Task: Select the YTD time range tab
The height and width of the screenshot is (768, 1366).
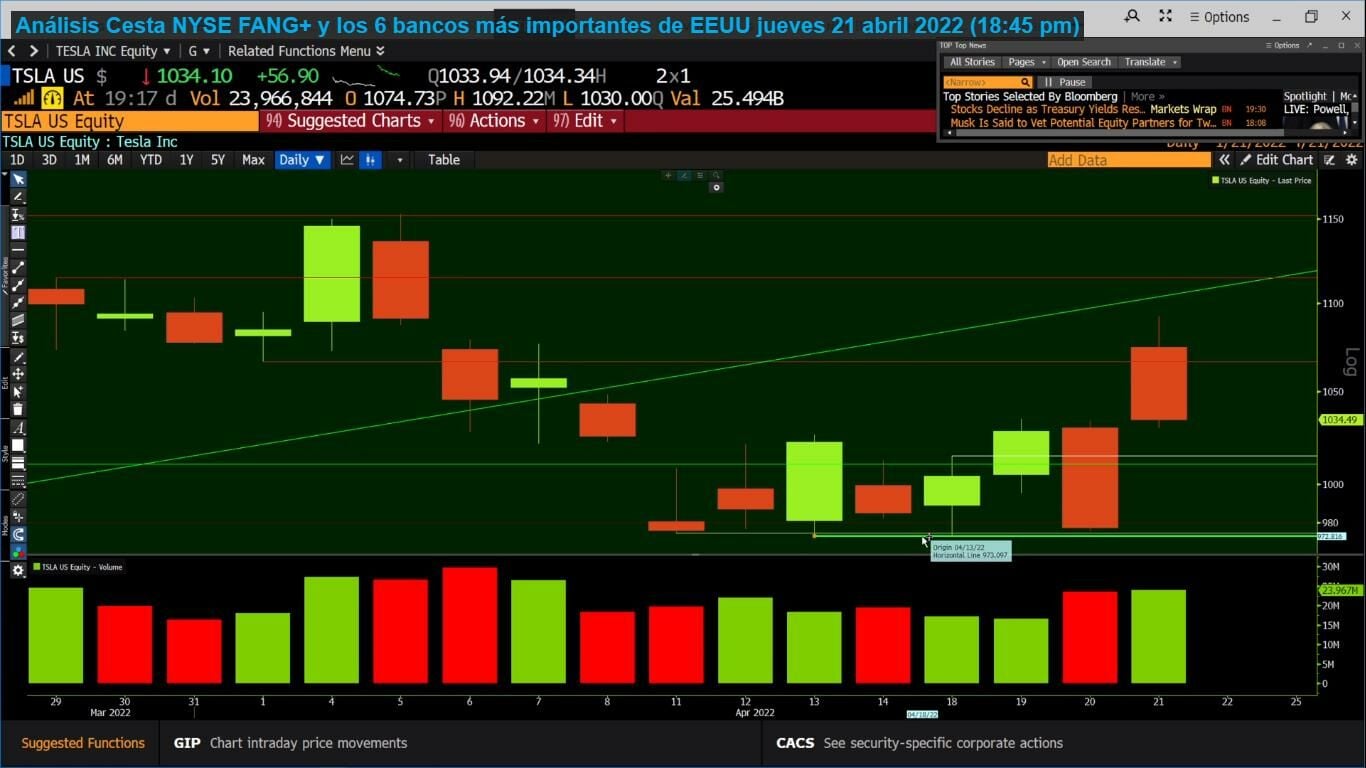Action: click(x=151, y=160)
